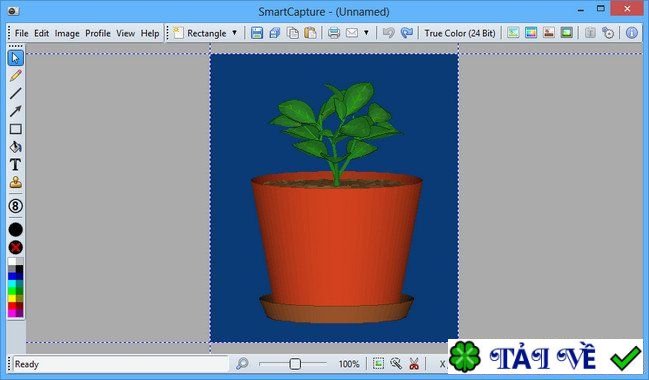Viewport: 649px width, 380px height.
Task: Select the Pencil drawing tool
Action: click(x=15, y=76)
